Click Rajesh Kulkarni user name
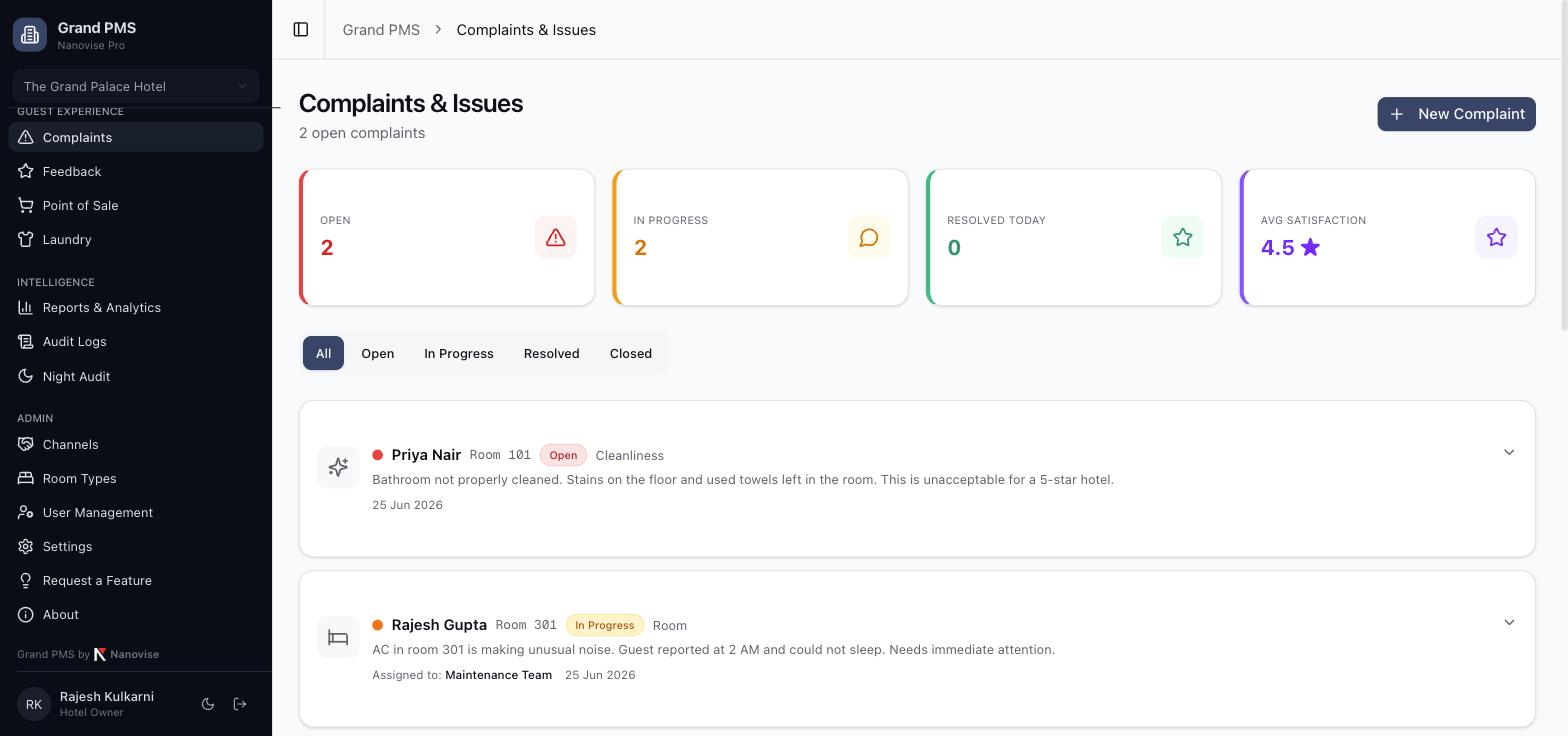1568x736 pixels. tap(107, 696)
